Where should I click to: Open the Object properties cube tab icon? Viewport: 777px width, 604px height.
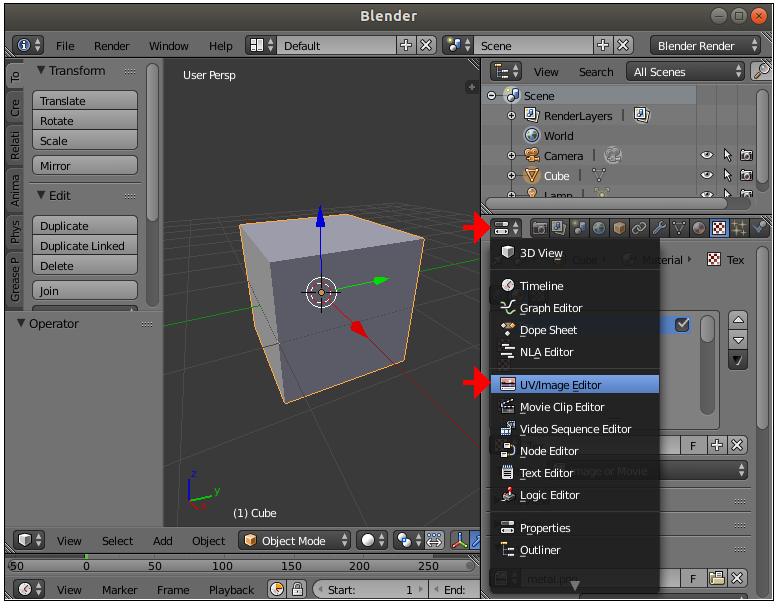619,228
